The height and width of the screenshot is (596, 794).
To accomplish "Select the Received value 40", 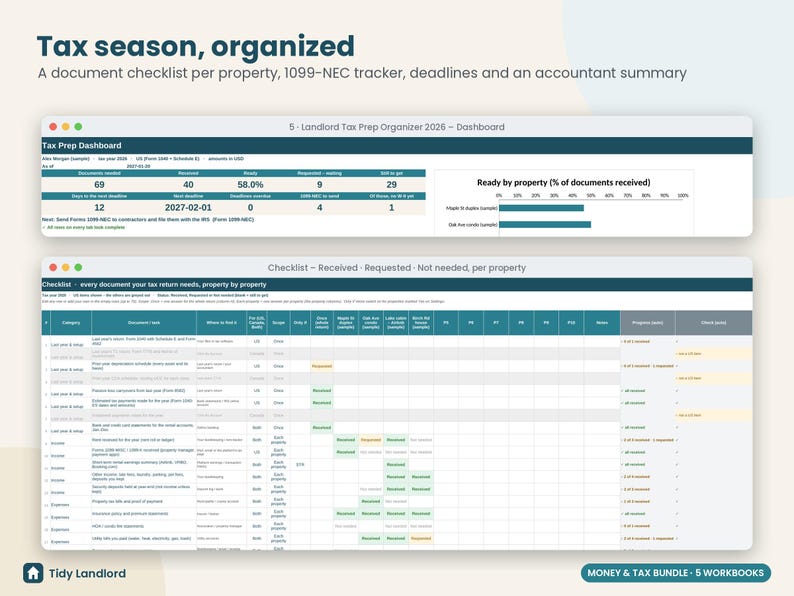I will pos(188,185).
